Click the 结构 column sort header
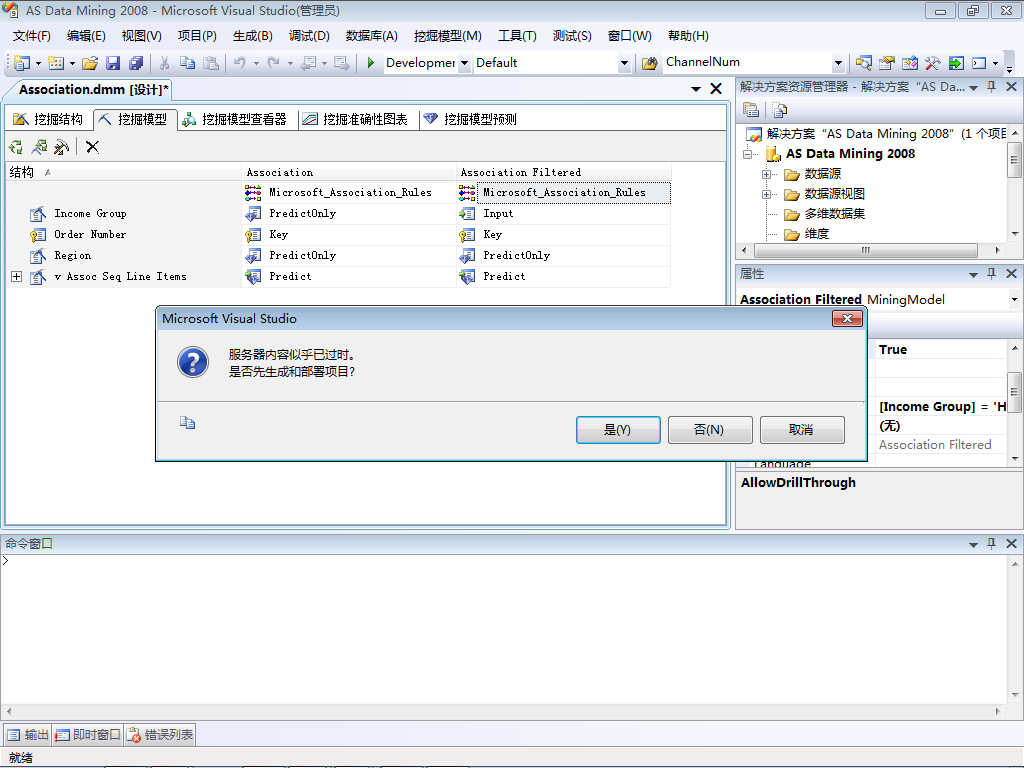This screenshot has height=768, width=1024. (x=123, y=172)
